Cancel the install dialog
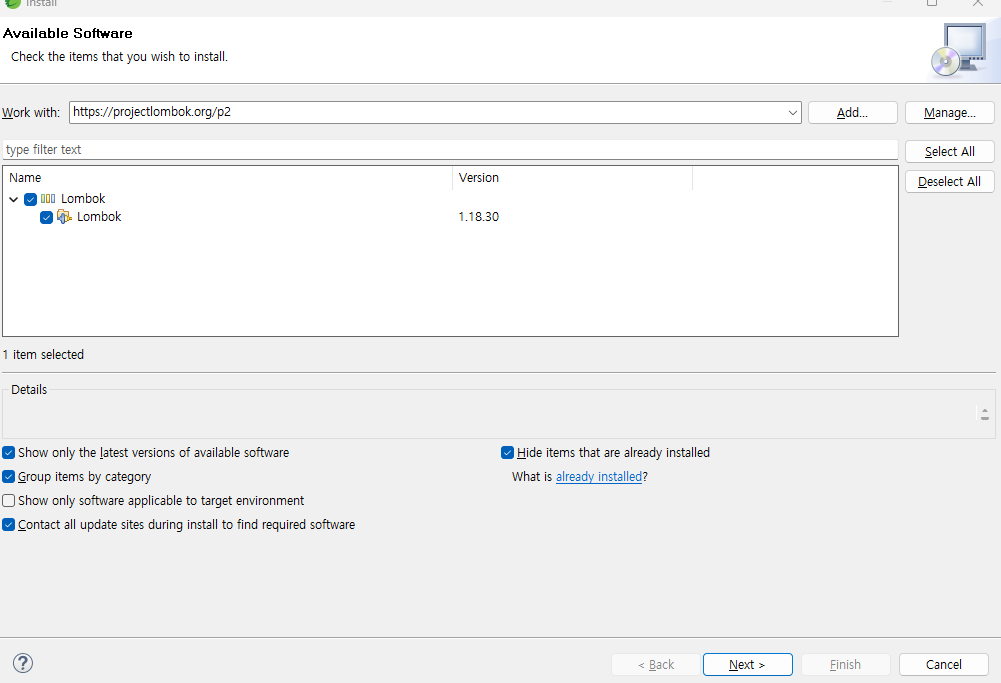 tap(944, 664)
